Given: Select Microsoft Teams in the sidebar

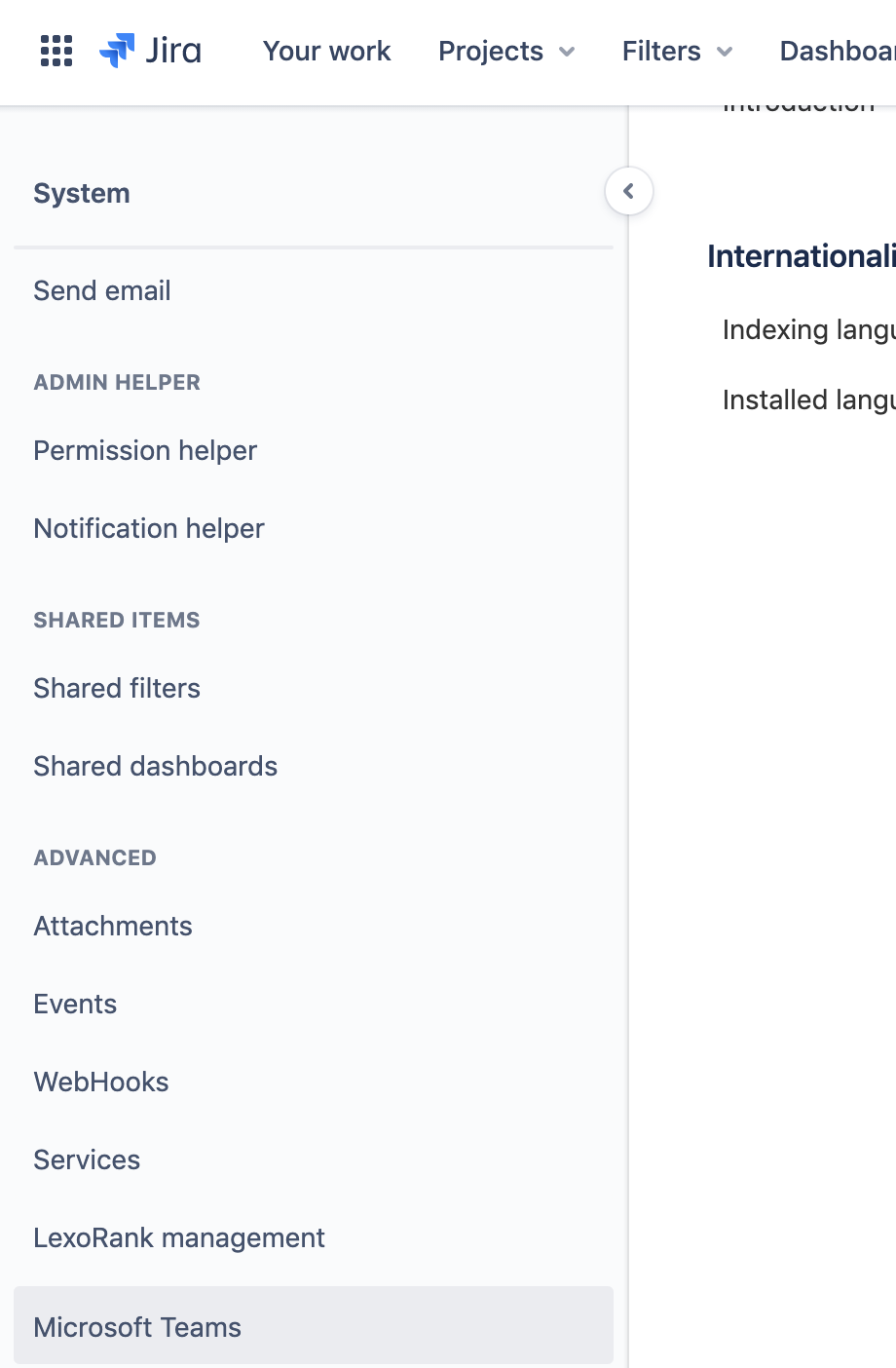Looking at the screenshot, I should pos(136,1326).
